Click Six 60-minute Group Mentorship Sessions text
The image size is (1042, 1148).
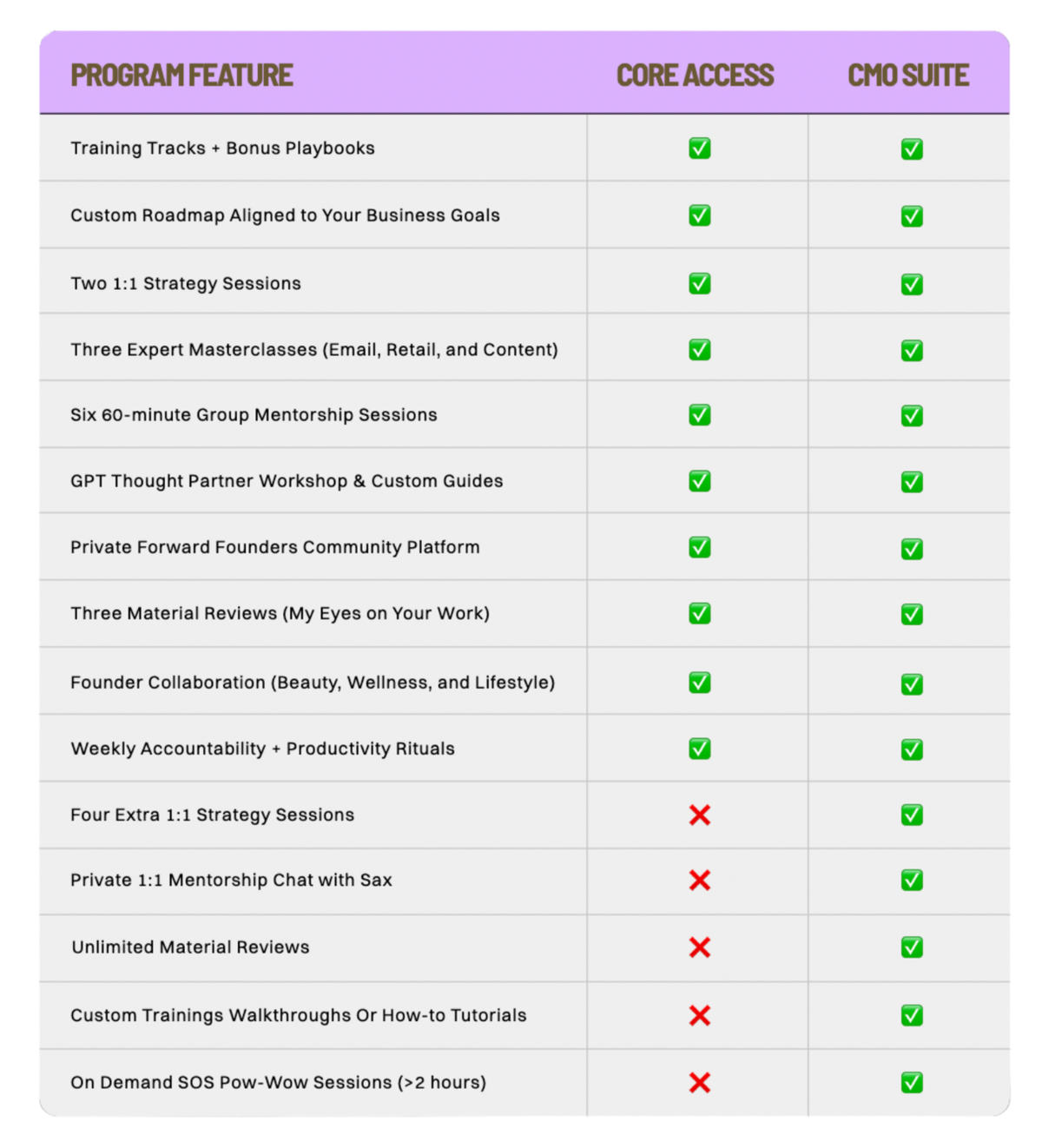(254, 415)
